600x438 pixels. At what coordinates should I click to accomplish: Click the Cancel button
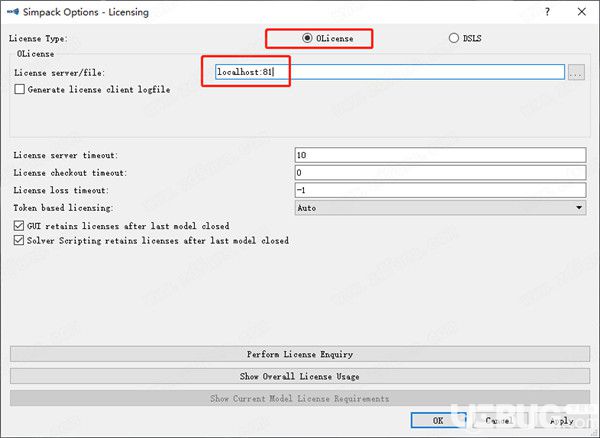click(499, 421)
